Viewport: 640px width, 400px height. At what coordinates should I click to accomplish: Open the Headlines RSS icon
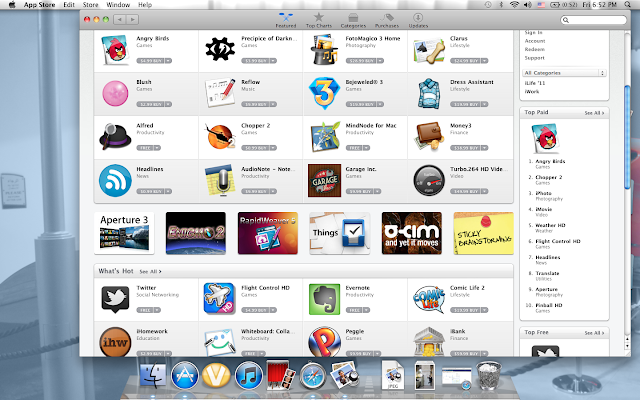(x=115, y=180)
